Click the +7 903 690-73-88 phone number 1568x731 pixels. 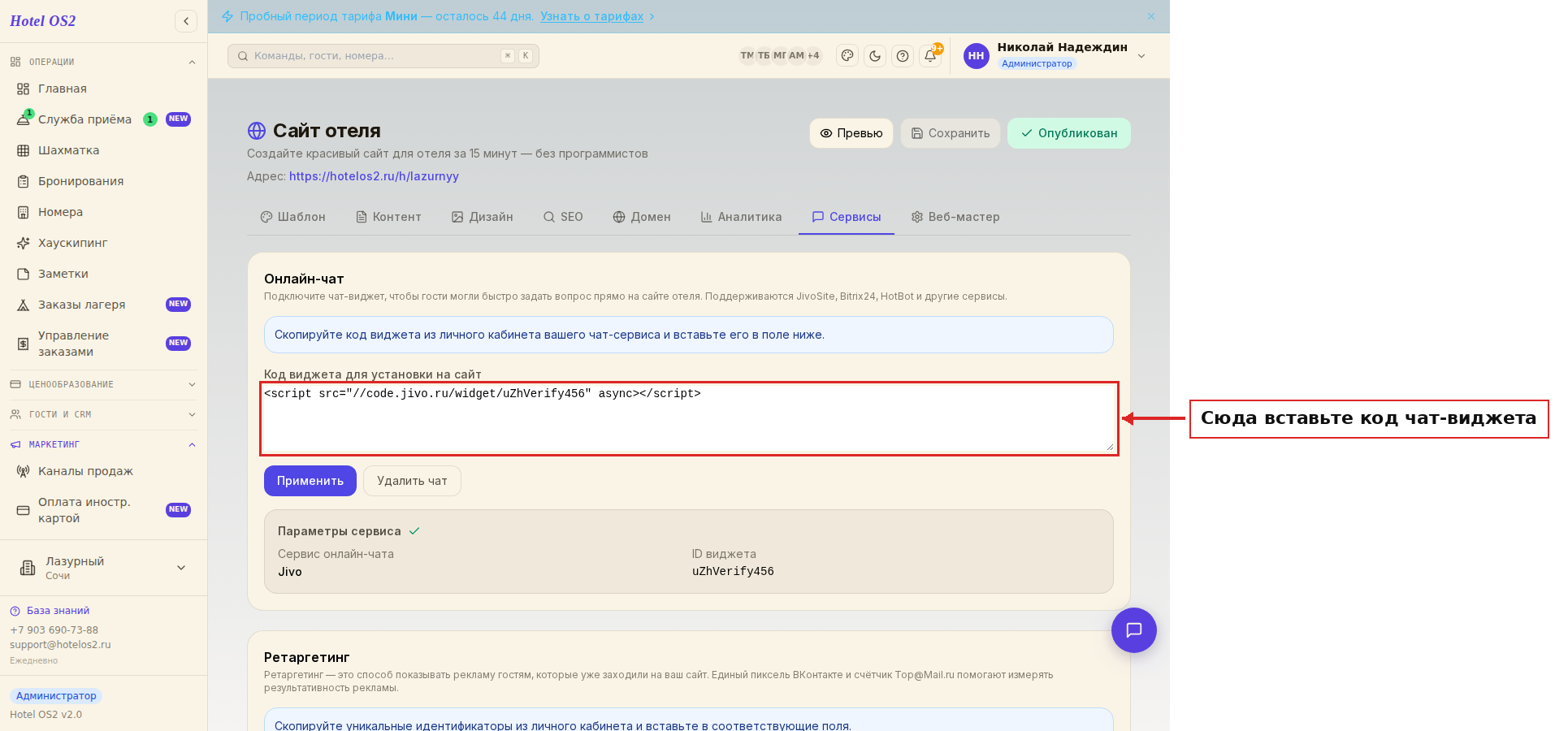[x=54, y=630]
